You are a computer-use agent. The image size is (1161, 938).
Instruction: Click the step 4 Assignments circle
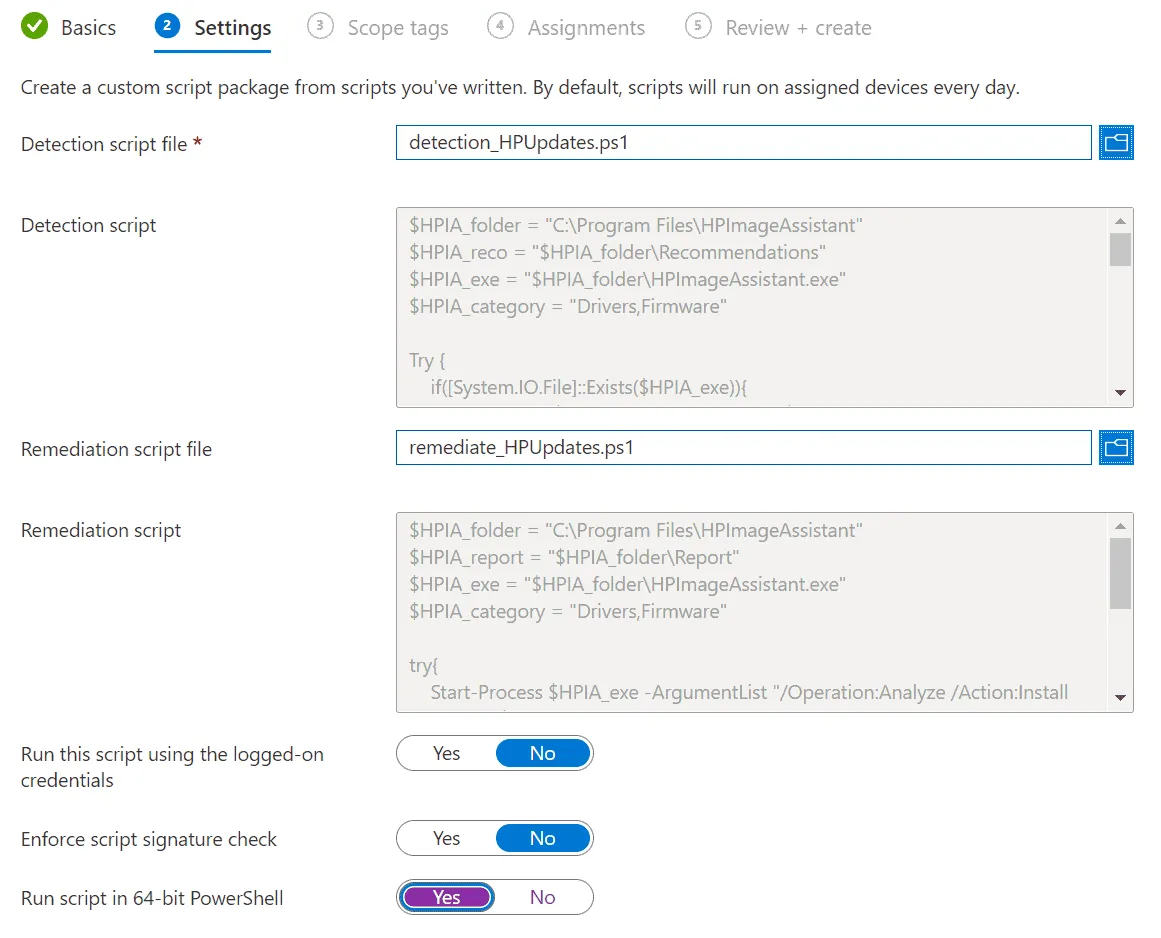pyautogui.click(x=500, y=26)
